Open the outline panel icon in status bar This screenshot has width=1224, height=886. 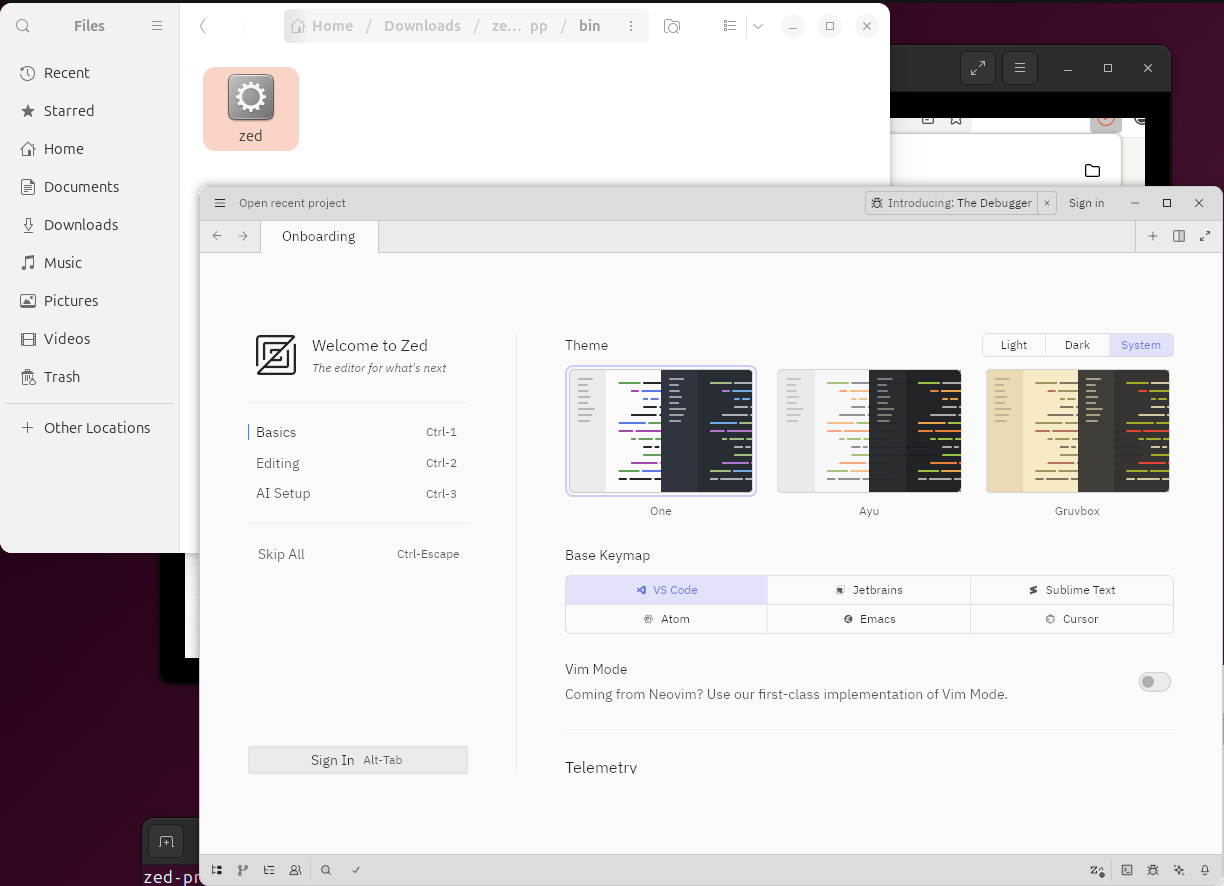coord(269,870)
